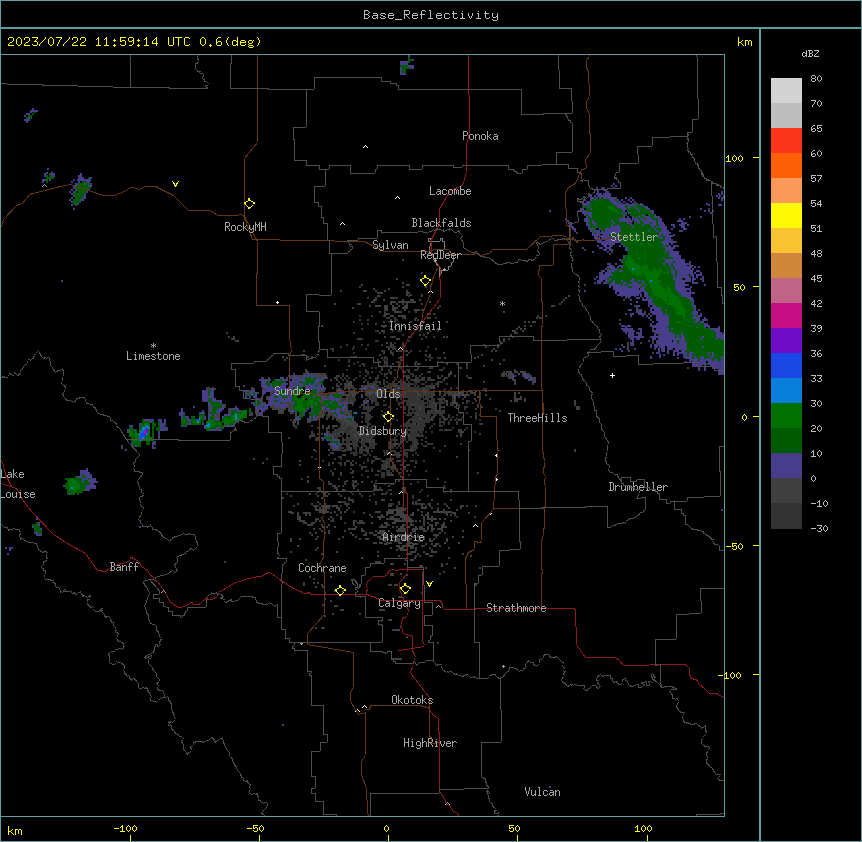
Task: Click the yellow diamond marker below Cochrane
Action: 340,590
